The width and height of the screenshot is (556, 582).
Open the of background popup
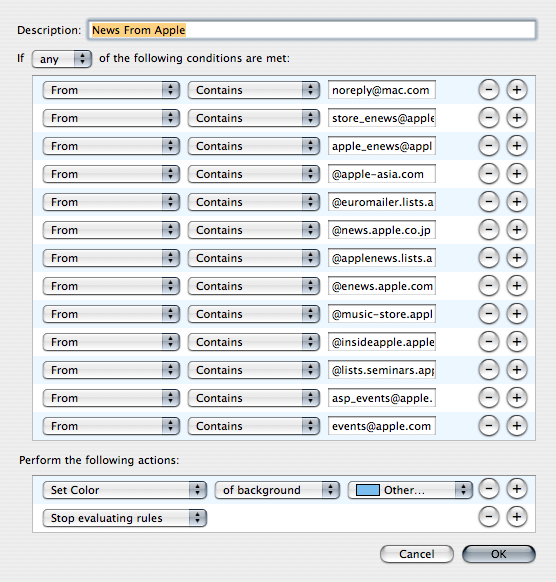coord(277,490)
